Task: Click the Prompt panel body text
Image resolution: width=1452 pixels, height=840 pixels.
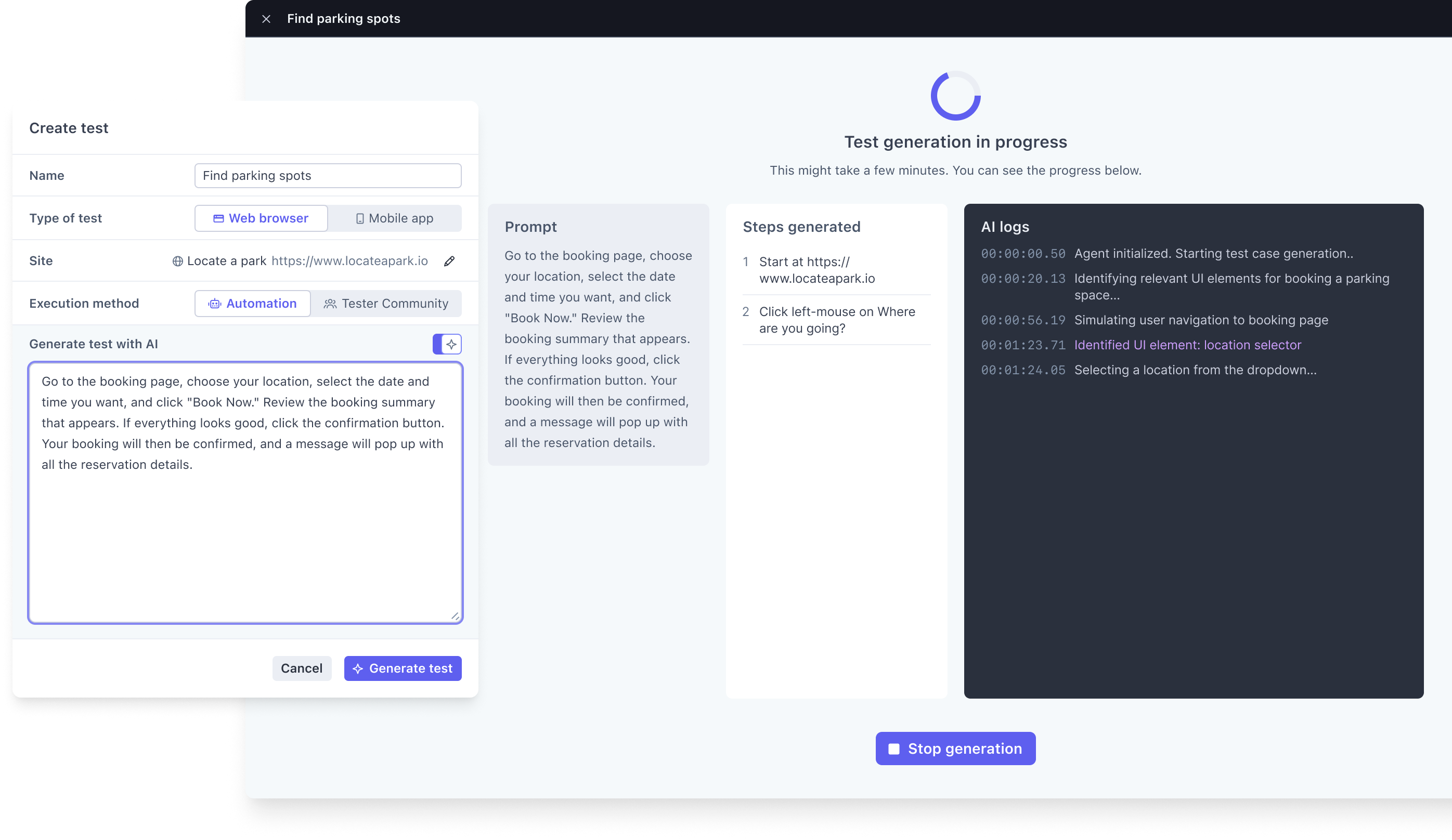Action: click(x=598, y=349)
